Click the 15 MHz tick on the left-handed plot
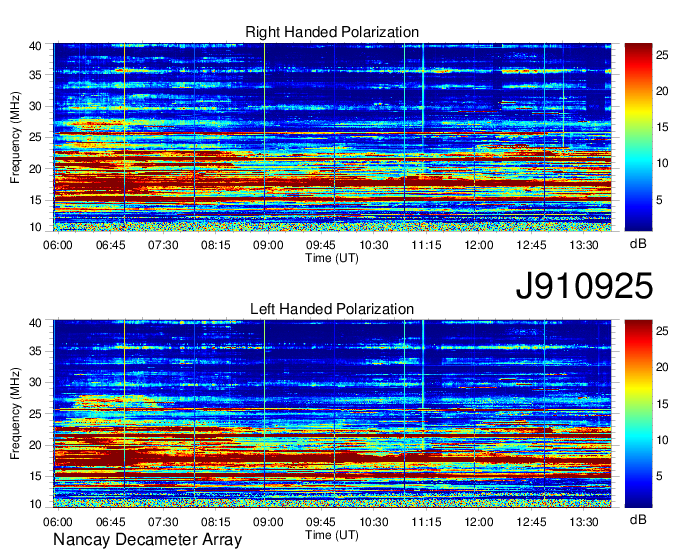Image resolution: width=680 pixels, height=552 pixels. click(35, 477)
